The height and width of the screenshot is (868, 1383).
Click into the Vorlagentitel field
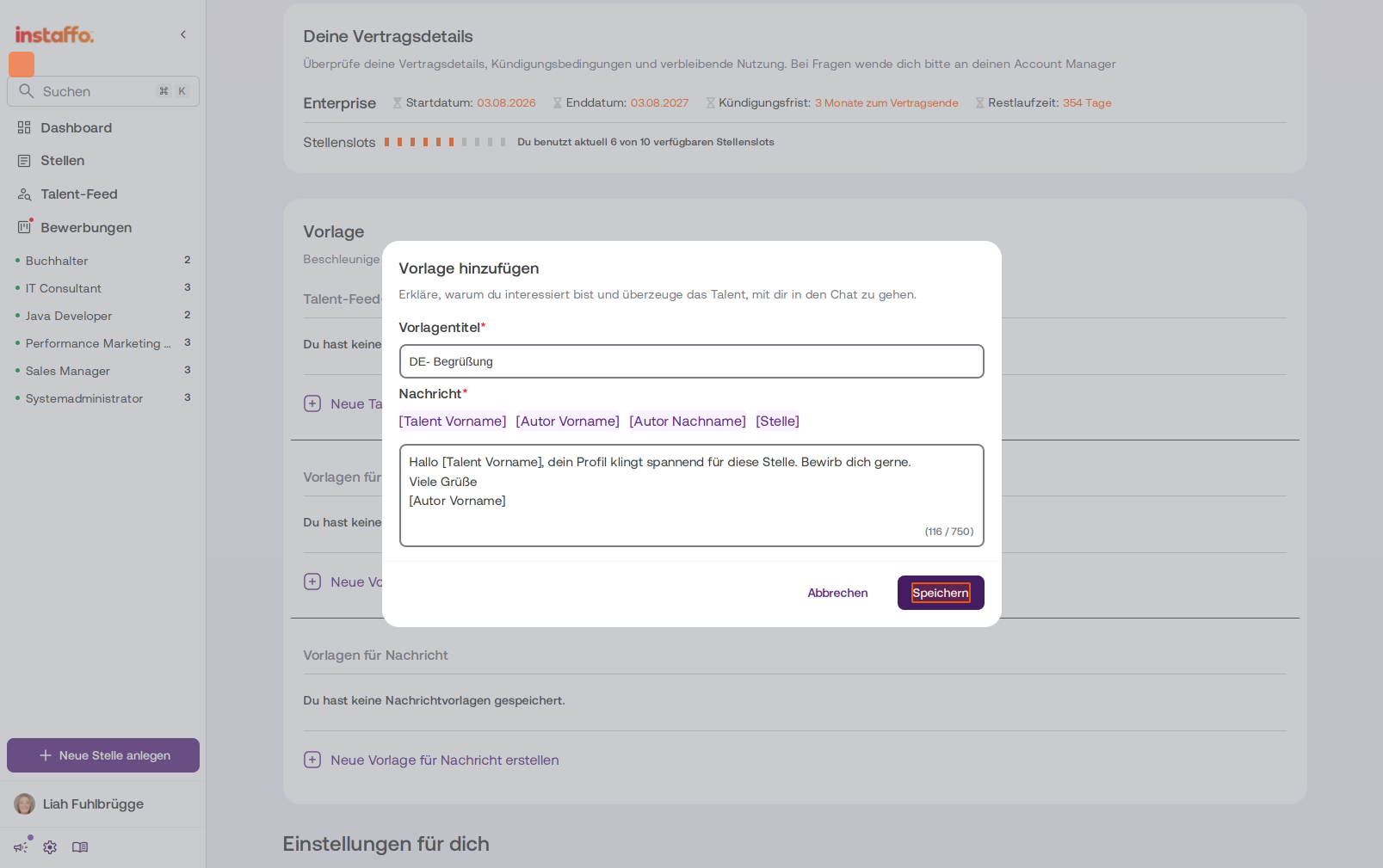[x=692, y=361]
